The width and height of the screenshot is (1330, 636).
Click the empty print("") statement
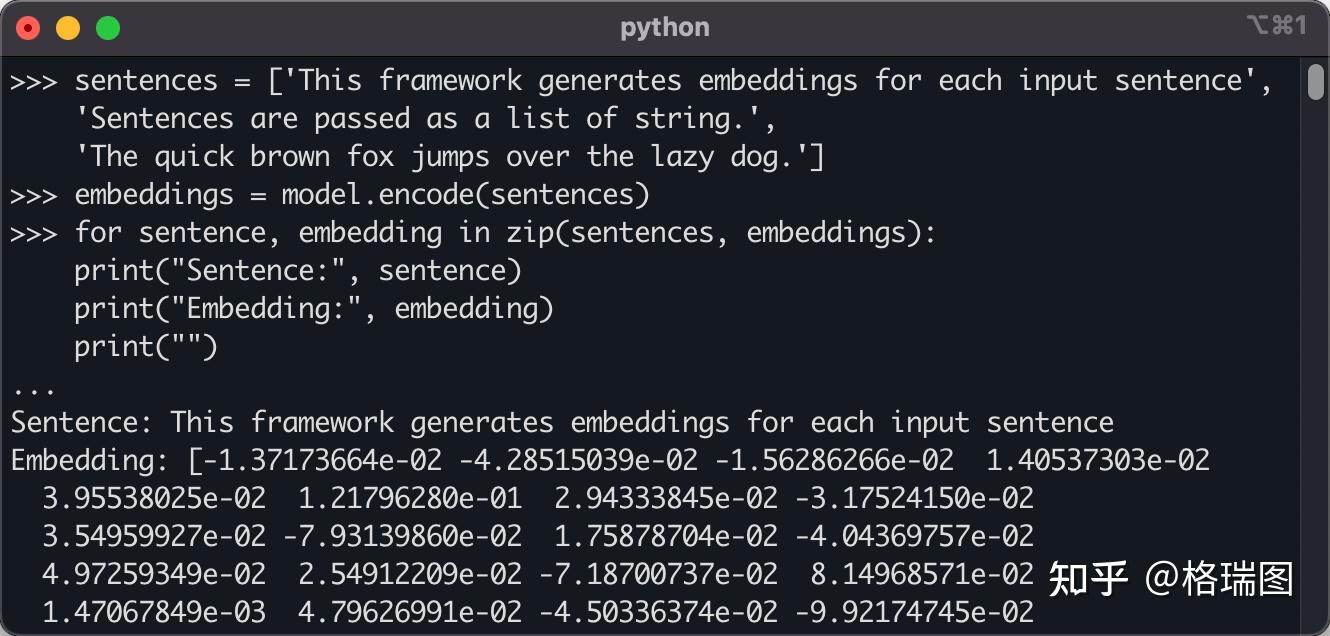(x=146, y=347)
